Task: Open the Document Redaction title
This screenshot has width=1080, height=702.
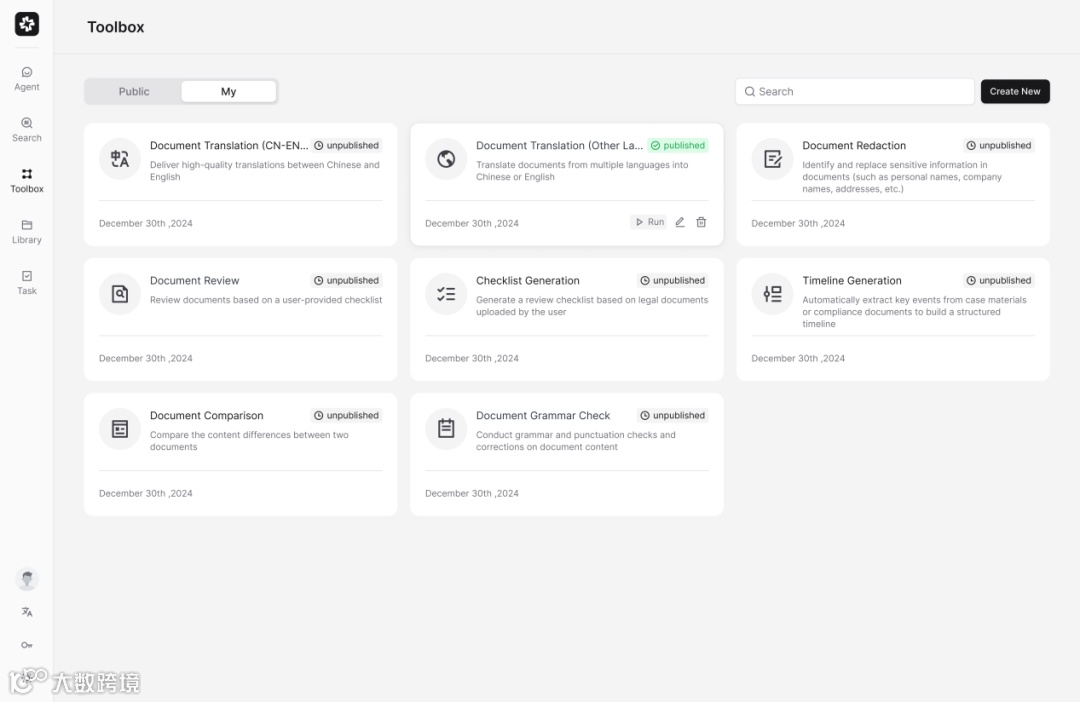Action: click(x=854, y=145)
